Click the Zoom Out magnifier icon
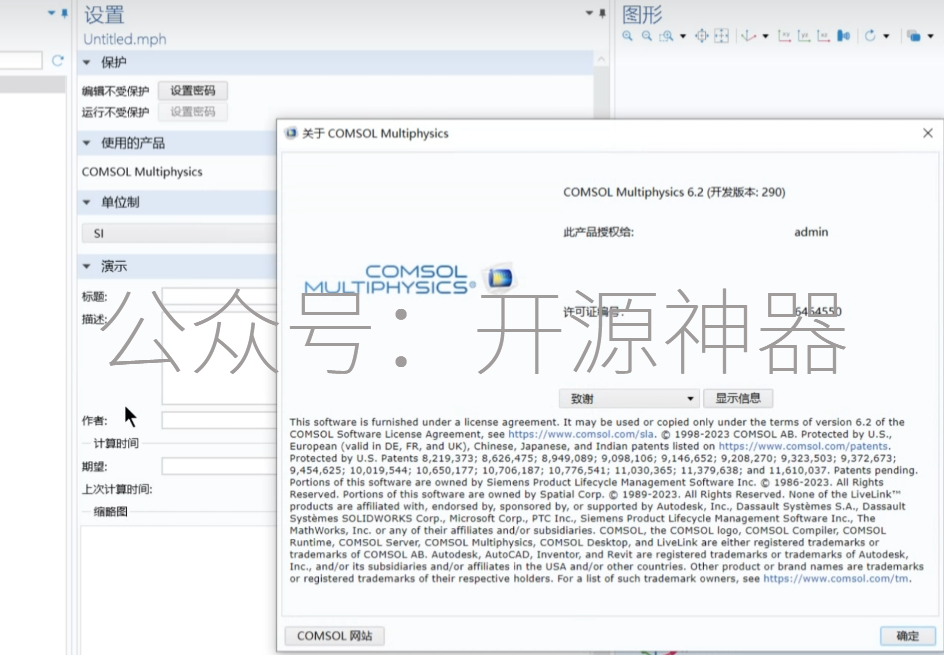 (x=647, y=36)
